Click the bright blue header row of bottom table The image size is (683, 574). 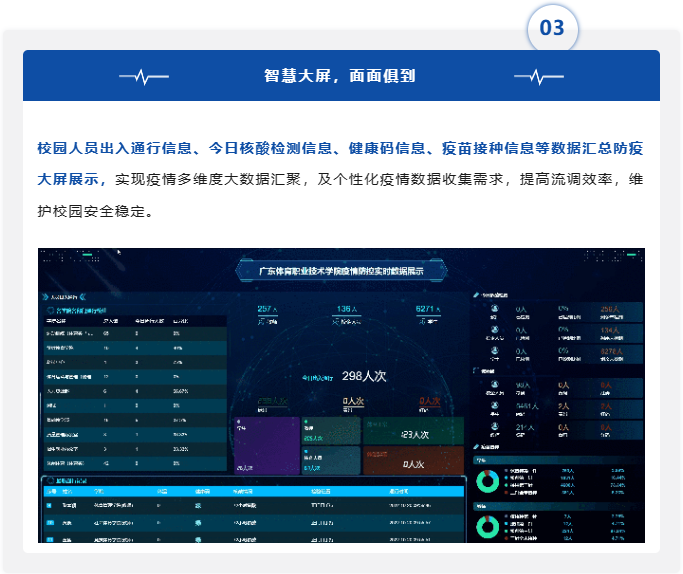pos(252,492)
